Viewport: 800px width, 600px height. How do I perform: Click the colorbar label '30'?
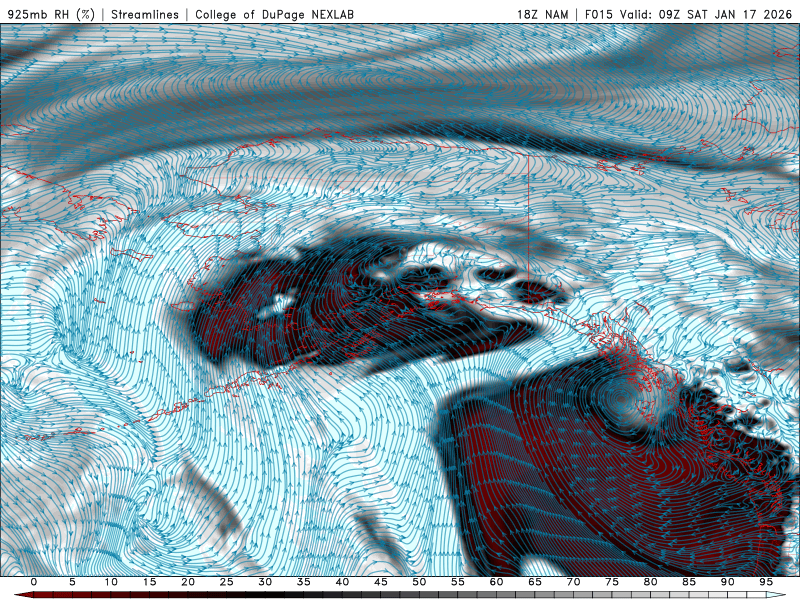click(265, 582)
